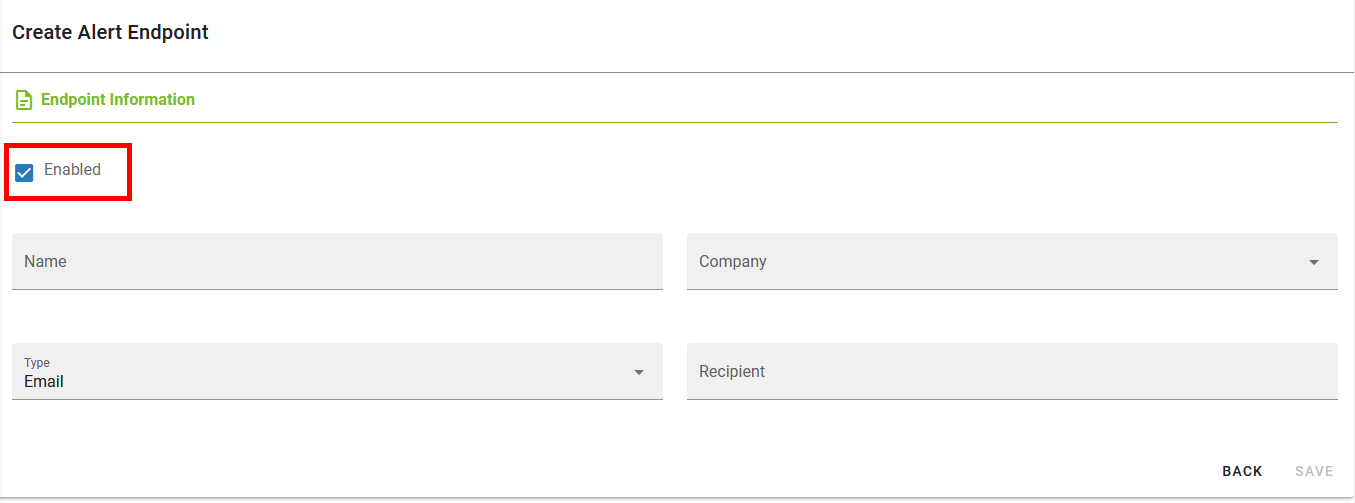Click the small Type label above Email

(x=37, y=363)
